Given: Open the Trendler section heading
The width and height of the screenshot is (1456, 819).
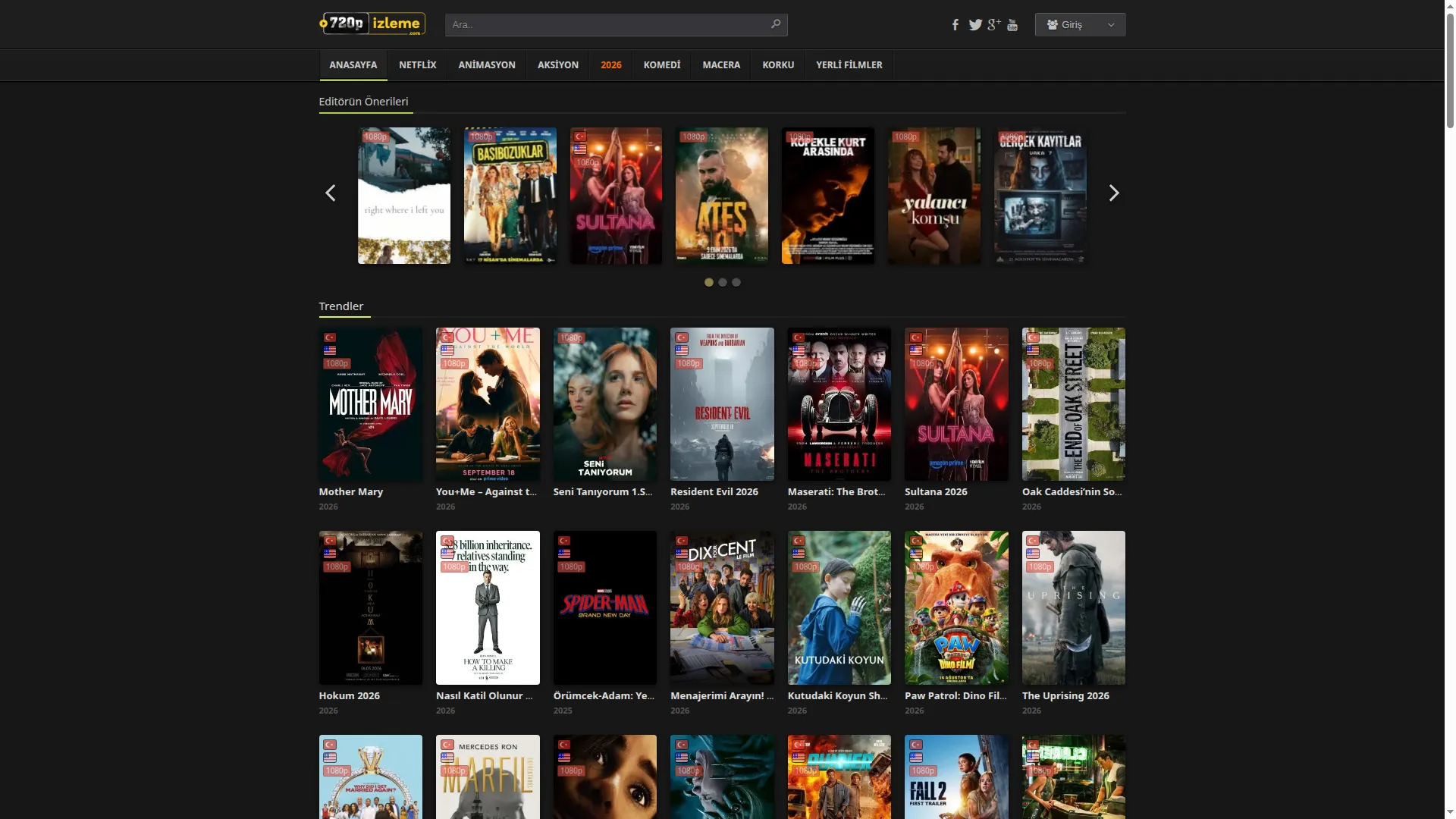Looking at the screenshot, I should pyautogui.click(x=341, y=306).
